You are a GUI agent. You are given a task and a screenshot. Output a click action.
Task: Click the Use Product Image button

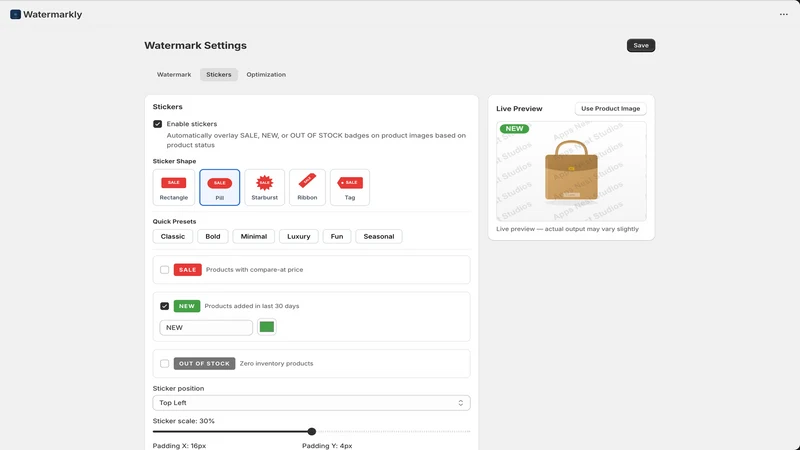[610, 109]
